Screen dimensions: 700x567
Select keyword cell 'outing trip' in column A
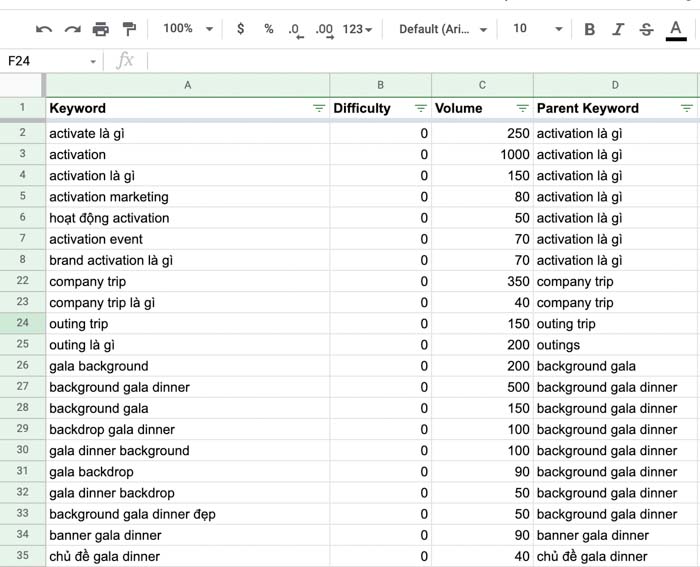tap(188, 324)
